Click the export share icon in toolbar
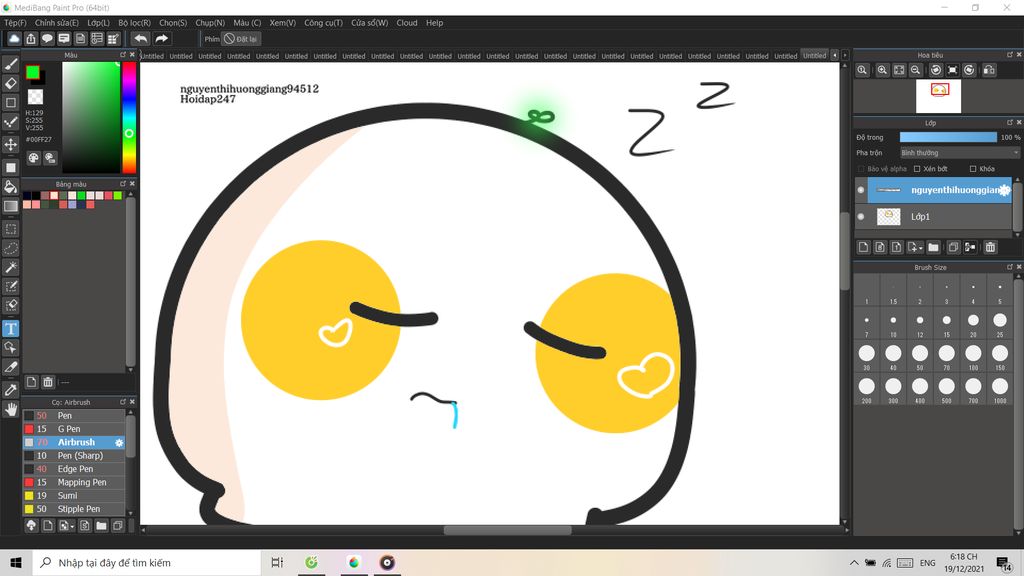1024x576 pixels. (x=31, y=39)
